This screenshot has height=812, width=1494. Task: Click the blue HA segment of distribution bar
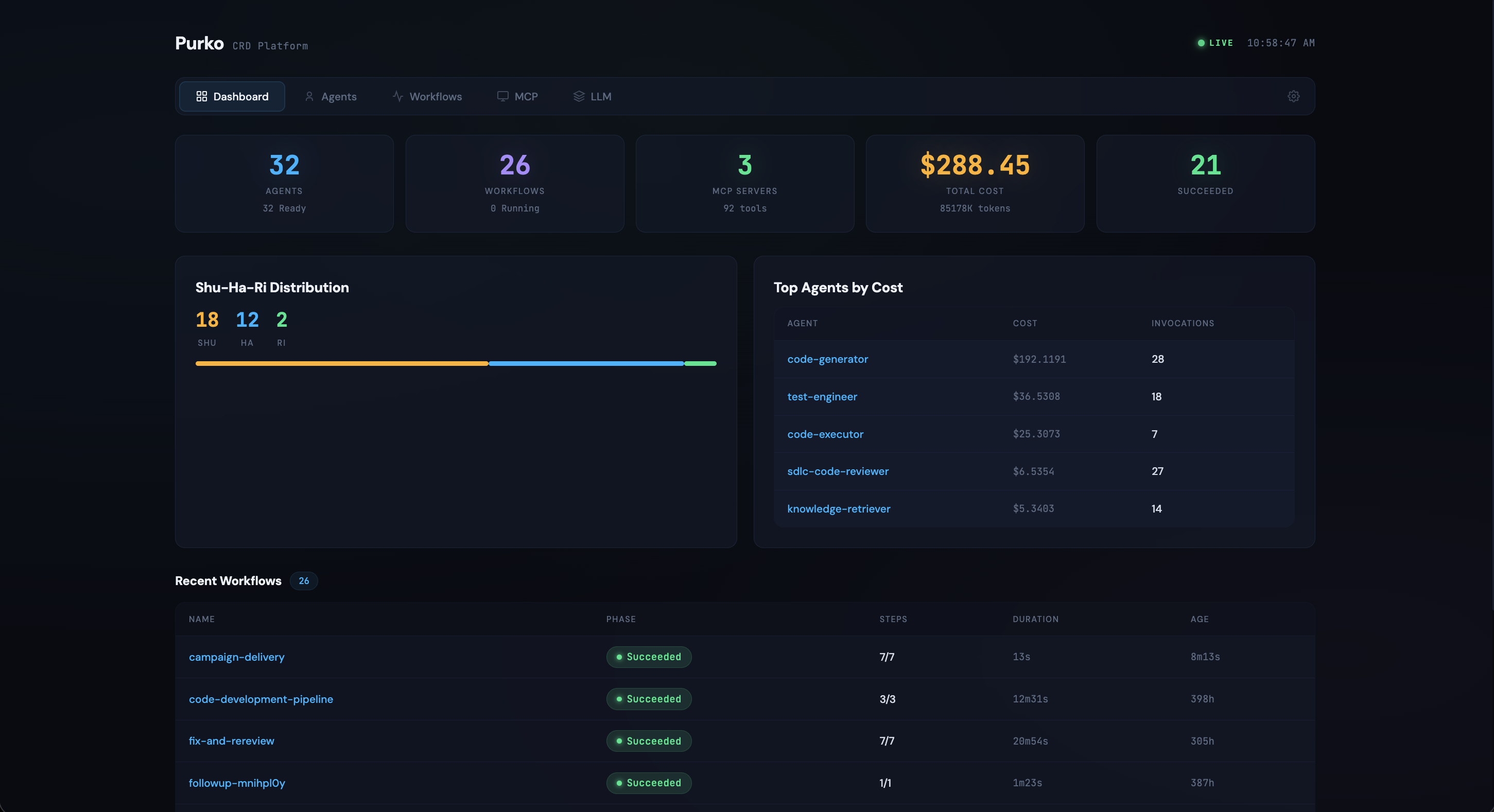[586, 363]
